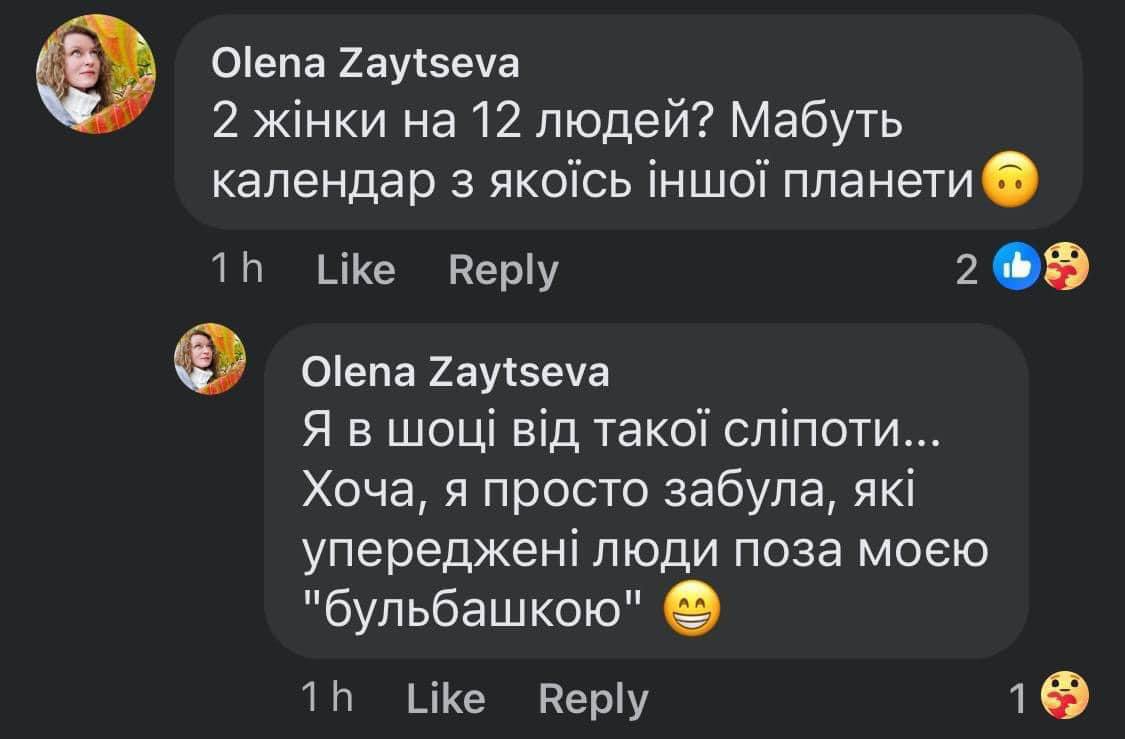The width and height of the screenshot is (1125, 739).
Task: Open the small profile picture on the reply
Action: 210,359
